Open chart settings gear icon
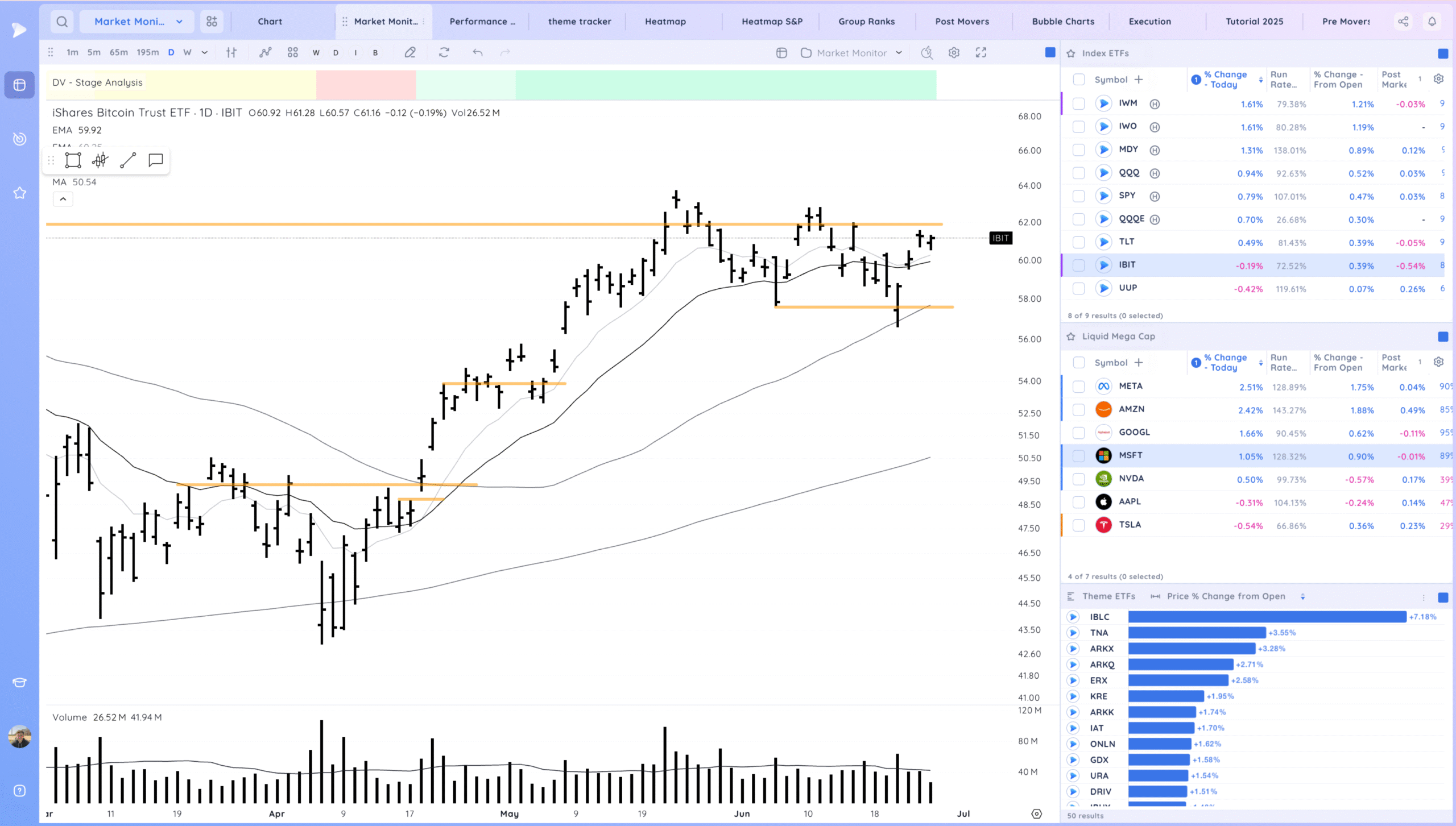The width and height of the screenshot is (1456, 826). (x=954, y=53)
